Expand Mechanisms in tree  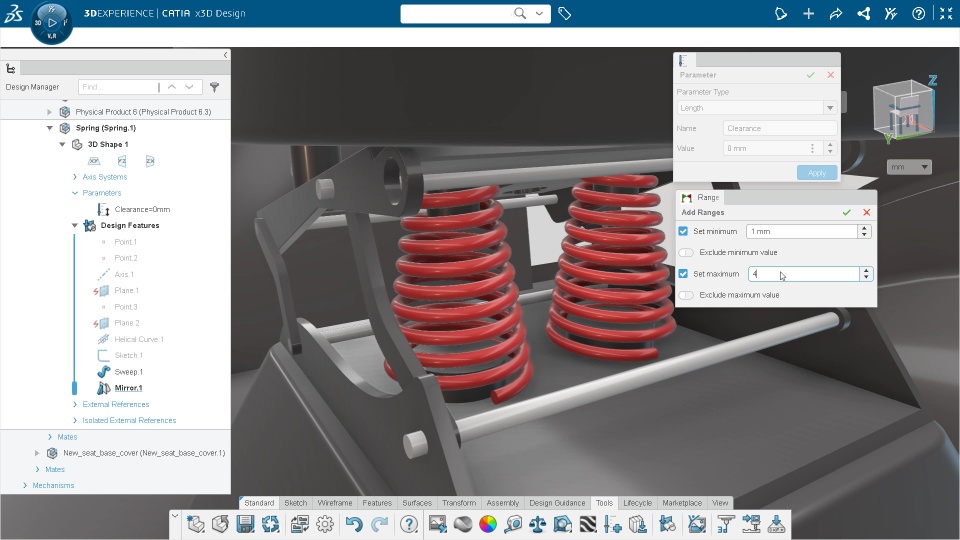click(x=24, y=486)
